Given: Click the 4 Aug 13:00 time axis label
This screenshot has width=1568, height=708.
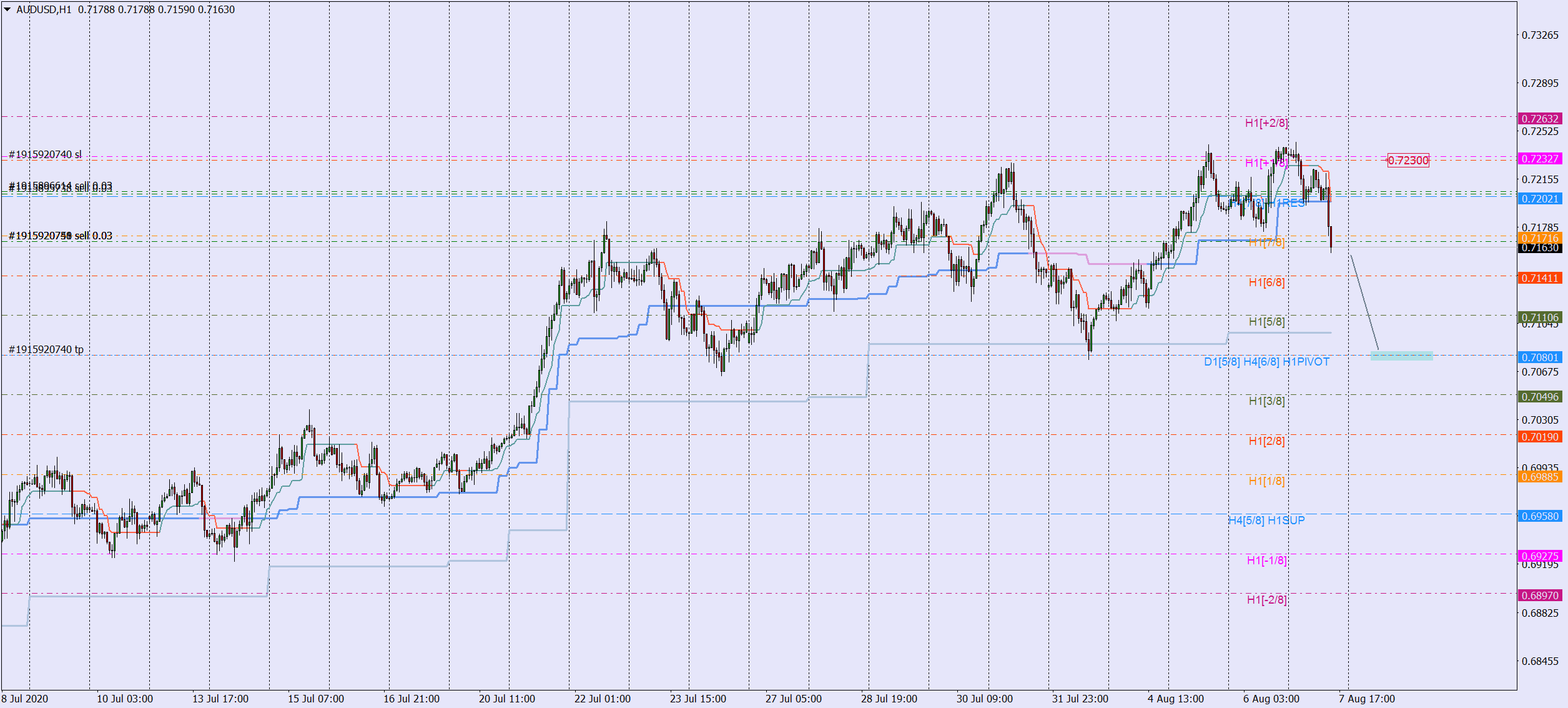Looking at the screenshot, I should click(1176, 699).
